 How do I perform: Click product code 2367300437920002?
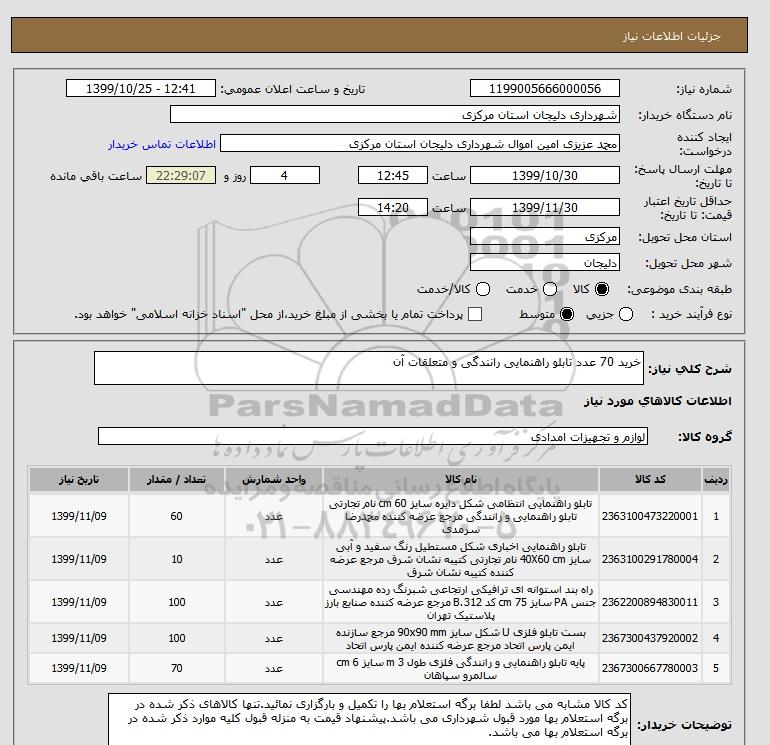click(650, 638)
